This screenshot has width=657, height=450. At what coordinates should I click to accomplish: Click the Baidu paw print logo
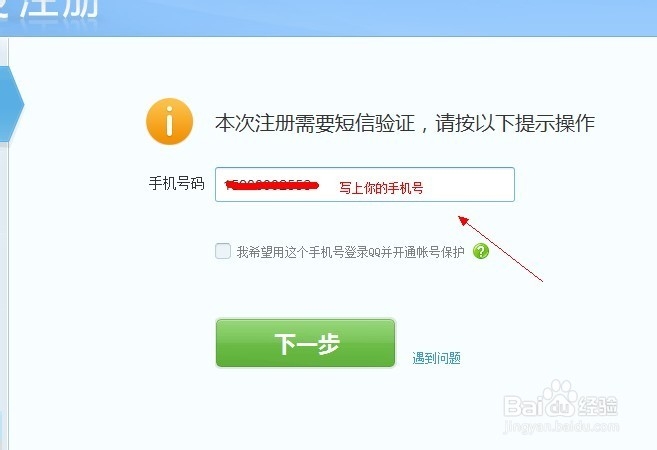point(558,397)
